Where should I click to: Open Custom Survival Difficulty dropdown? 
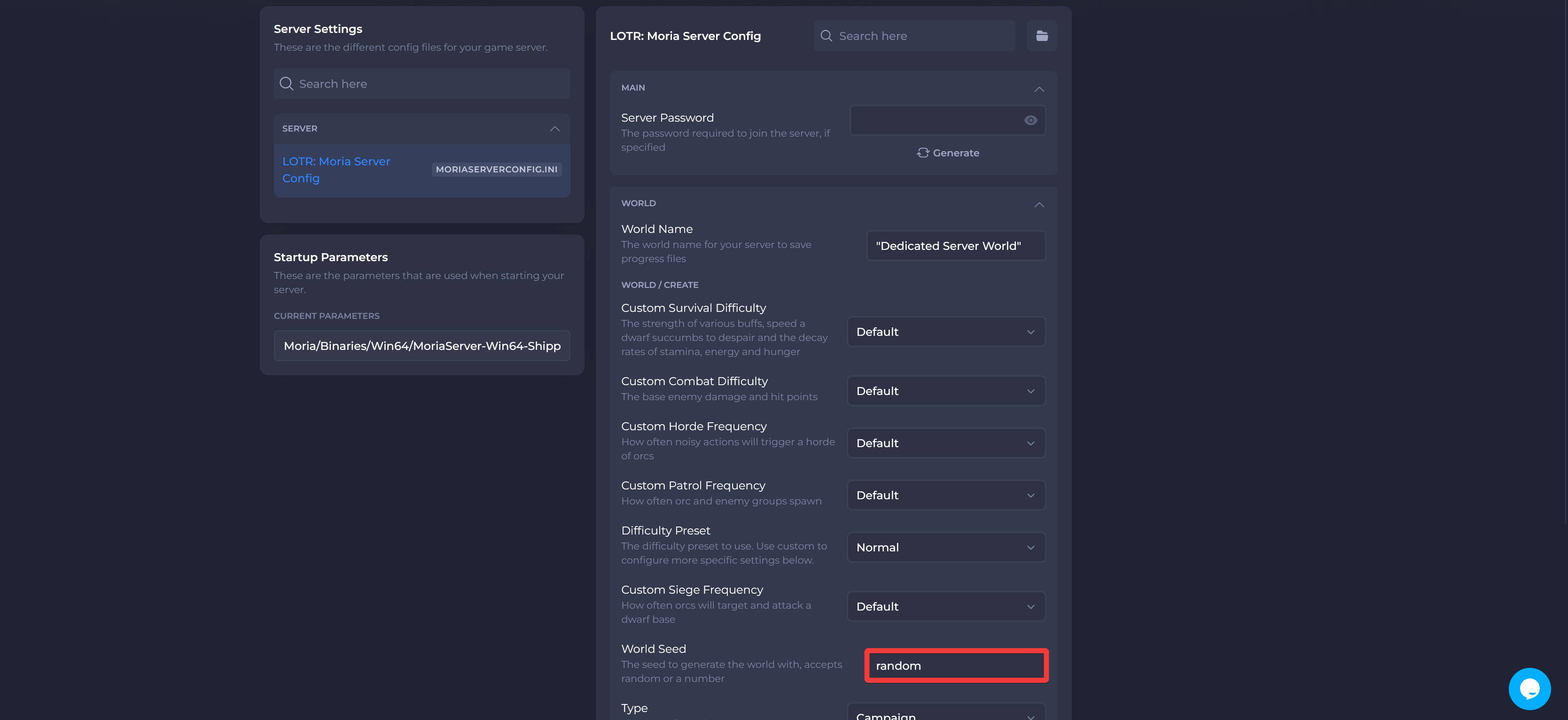(946, 332)
